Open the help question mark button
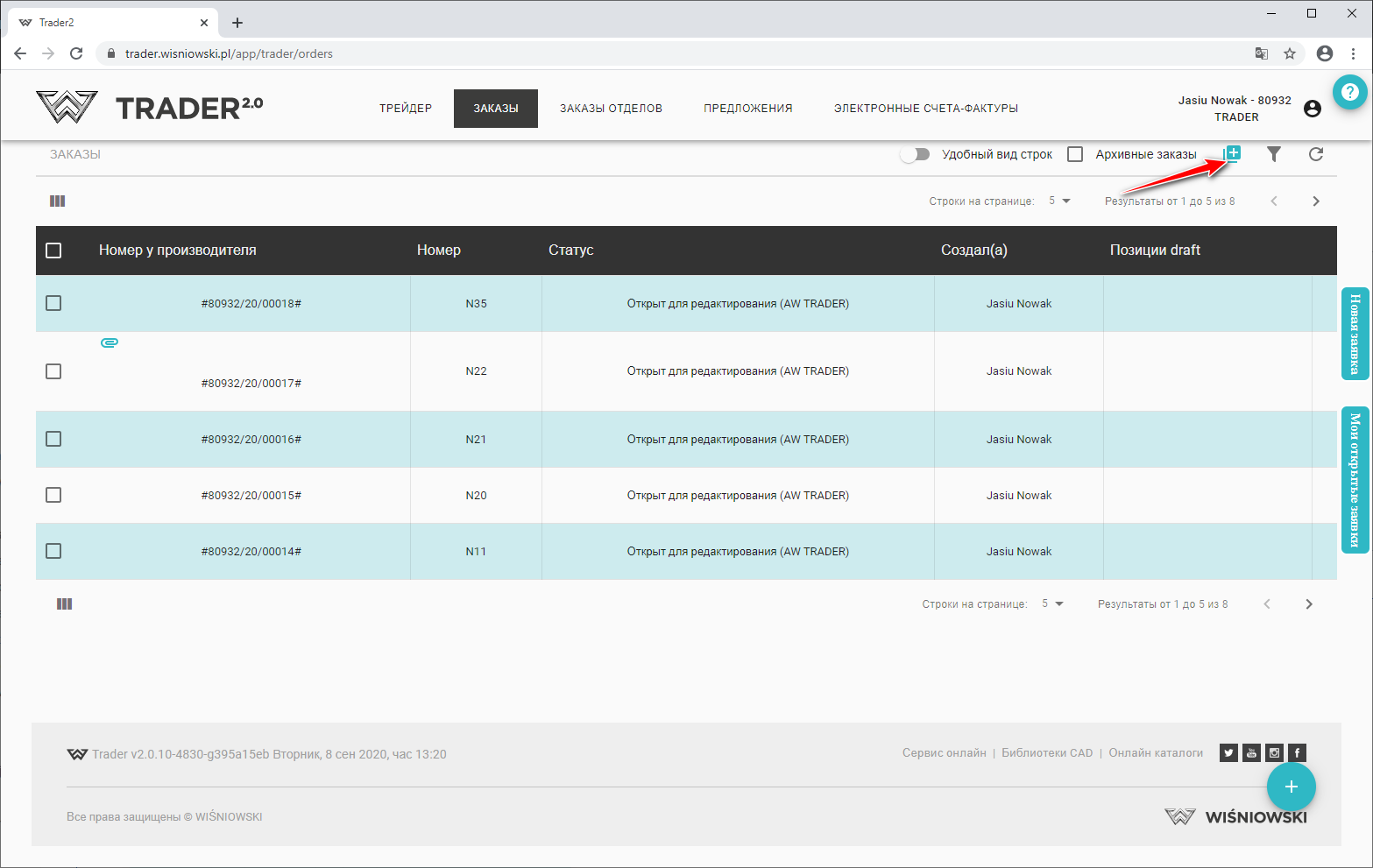The width and height of the screenshot is (1373, 868). click(1349, 92)
